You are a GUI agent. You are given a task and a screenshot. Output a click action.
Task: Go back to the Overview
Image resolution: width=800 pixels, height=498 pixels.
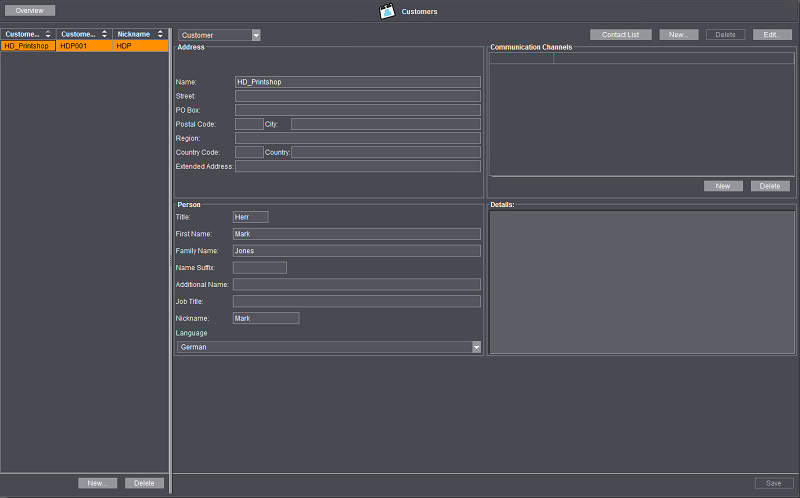coord(29,10)
